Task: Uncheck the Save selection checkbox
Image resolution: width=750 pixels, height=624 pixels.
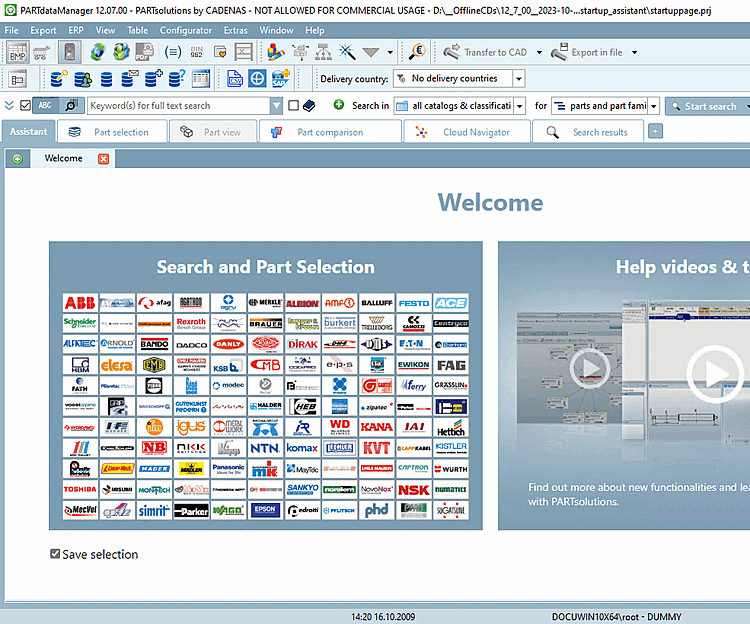Action: [55, 554]
